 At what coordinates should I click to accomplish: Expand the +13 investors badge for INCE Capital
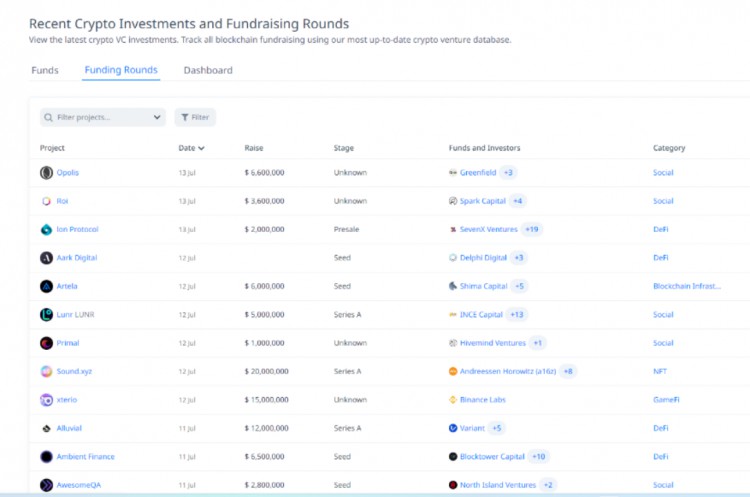pos(517,315)
